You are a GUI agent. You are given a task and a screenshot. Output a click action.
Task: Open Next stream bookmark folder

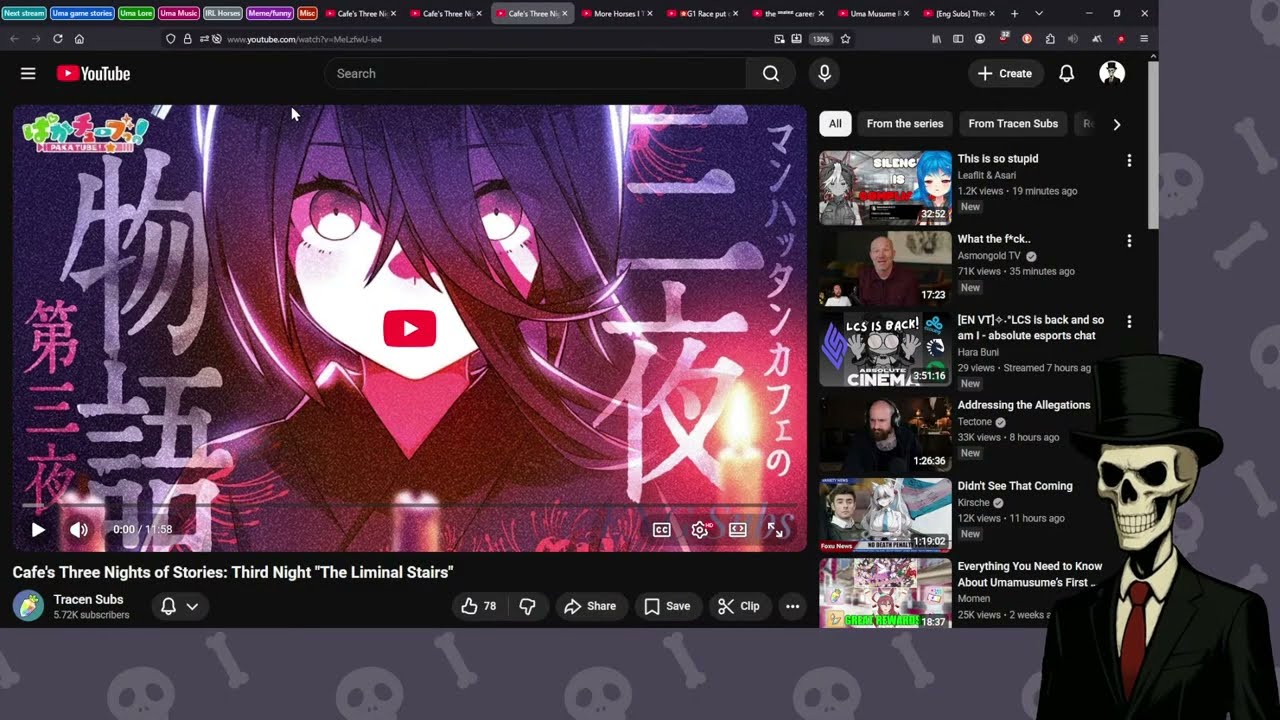(x=24, y=13)
